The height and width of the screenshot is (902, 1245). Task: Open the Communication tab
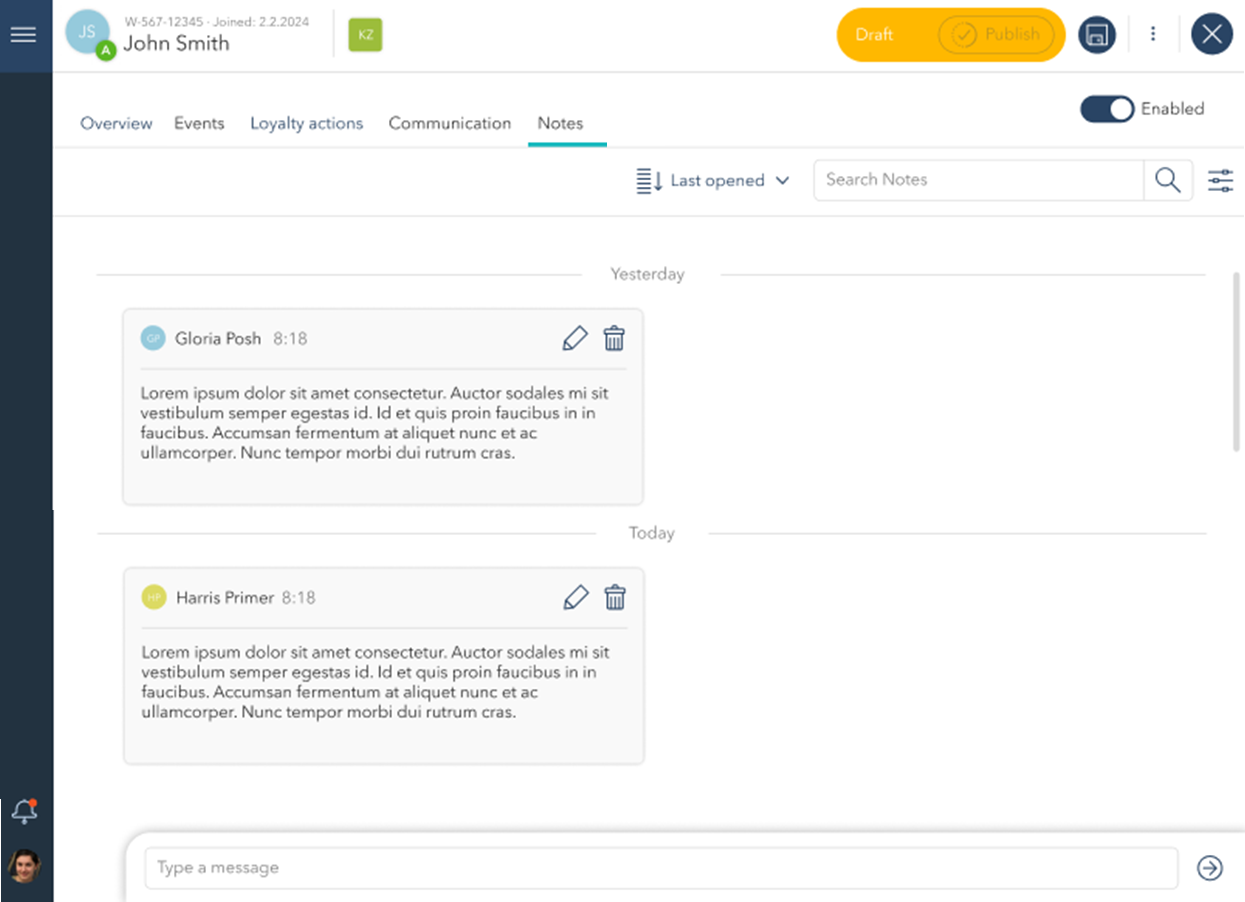pyautogui.click(x=450, y=124)
